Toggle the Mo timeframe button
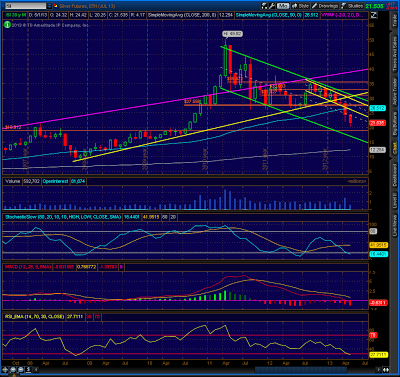Screen dimensions: 400x377 [283, 6]
